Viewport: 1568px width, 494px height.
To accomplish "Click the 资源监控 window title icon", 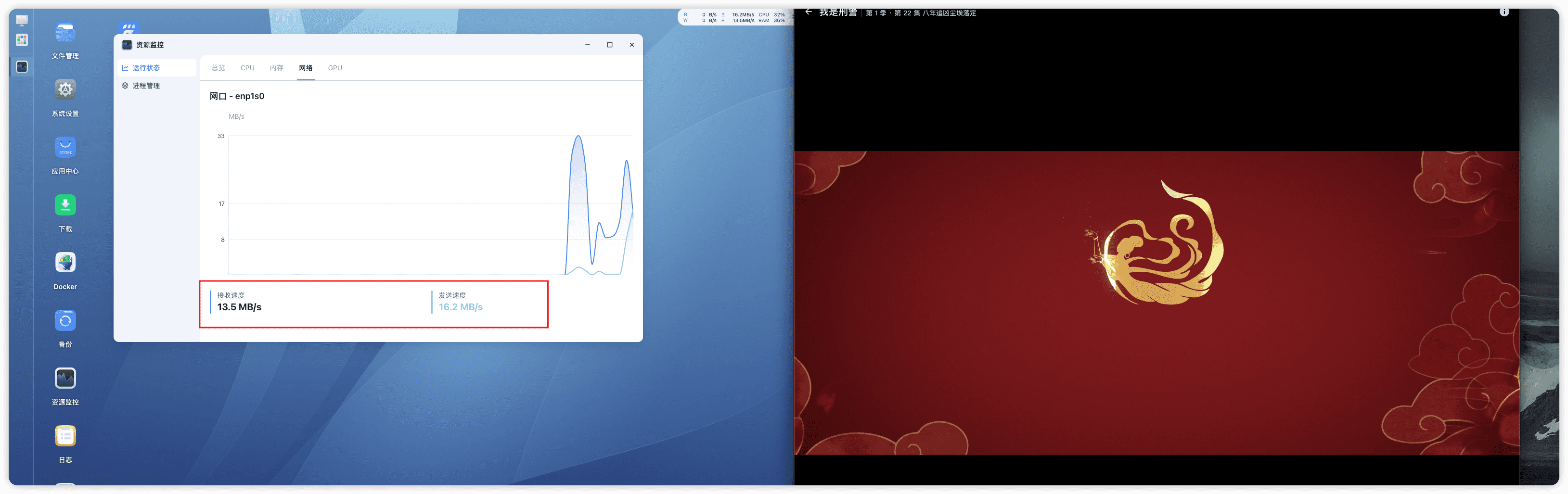I will click(127, 45).
